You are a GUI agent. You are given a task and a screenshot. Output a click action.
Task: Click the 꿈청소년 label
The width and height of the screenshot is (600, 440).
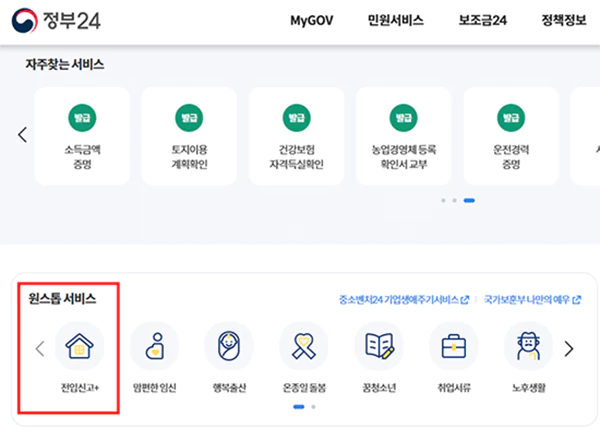click(x=379, y=388)
